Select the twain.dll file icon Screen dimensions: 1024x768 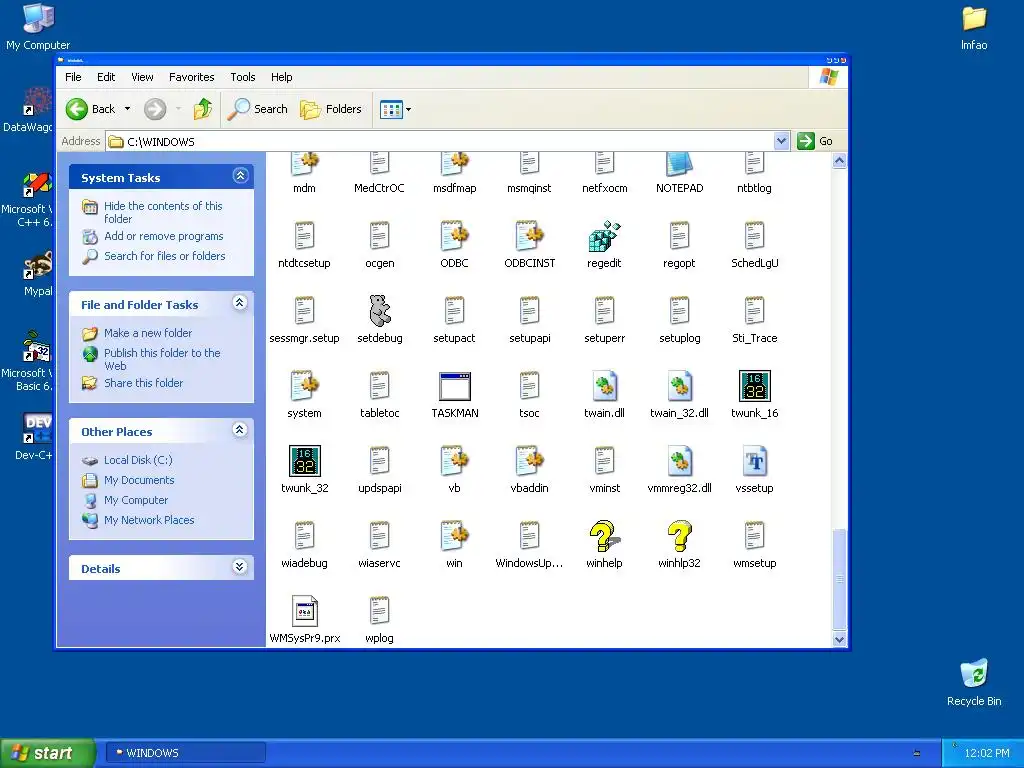(x=604, y=386)
